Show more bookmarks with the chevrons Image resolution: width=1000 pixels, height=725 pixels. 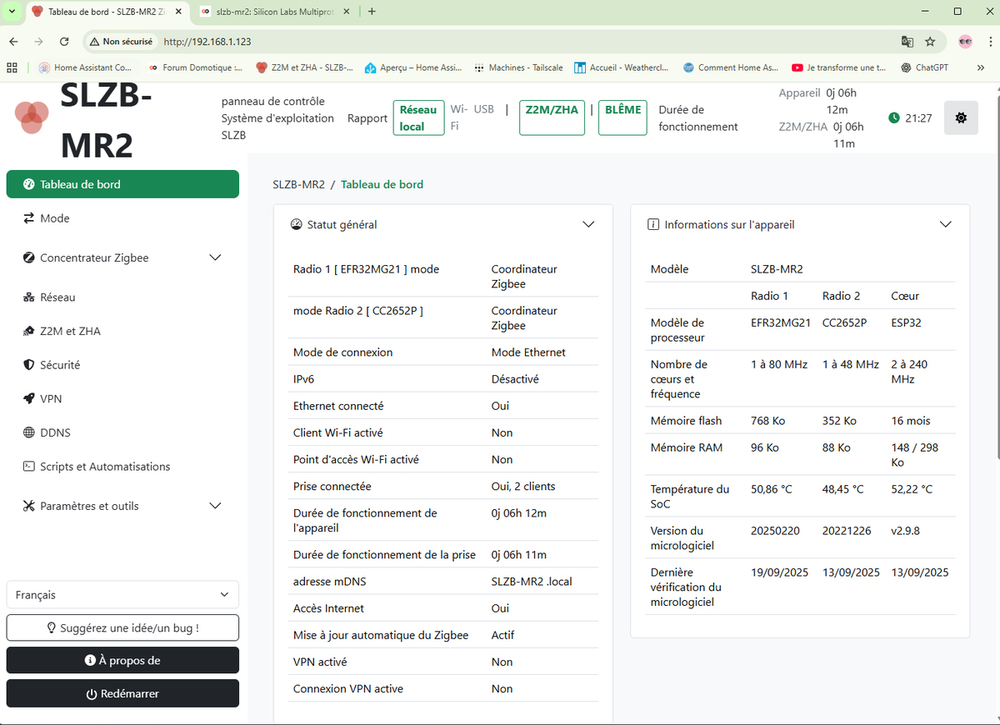(981, 68)
